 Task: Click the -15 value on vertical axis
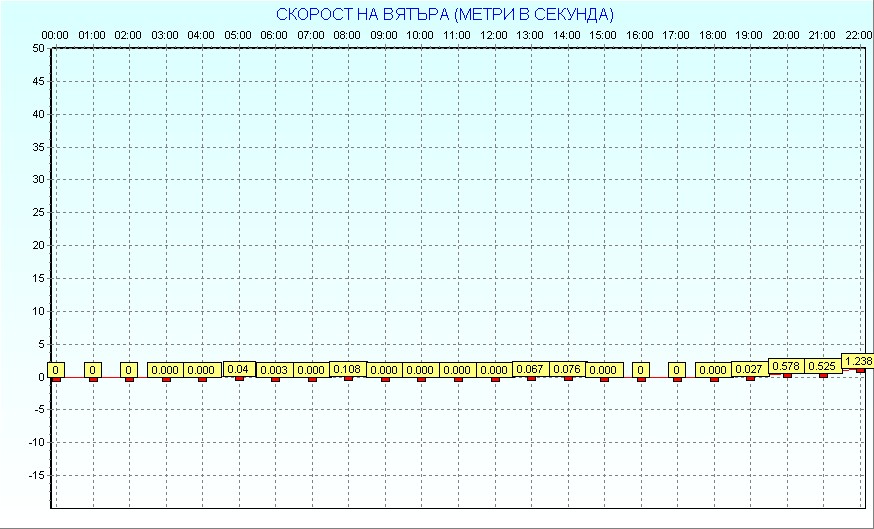[36, 475]
